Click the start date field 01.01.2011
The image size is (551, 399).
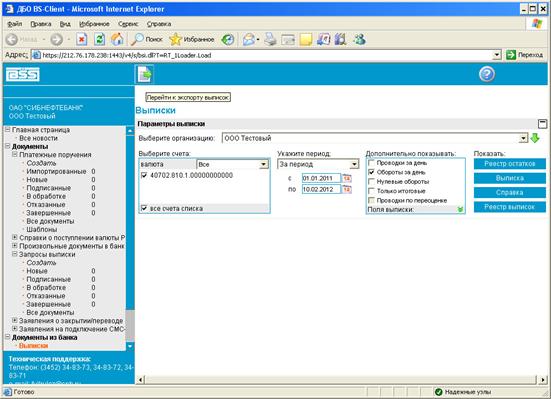click(321, 178)
